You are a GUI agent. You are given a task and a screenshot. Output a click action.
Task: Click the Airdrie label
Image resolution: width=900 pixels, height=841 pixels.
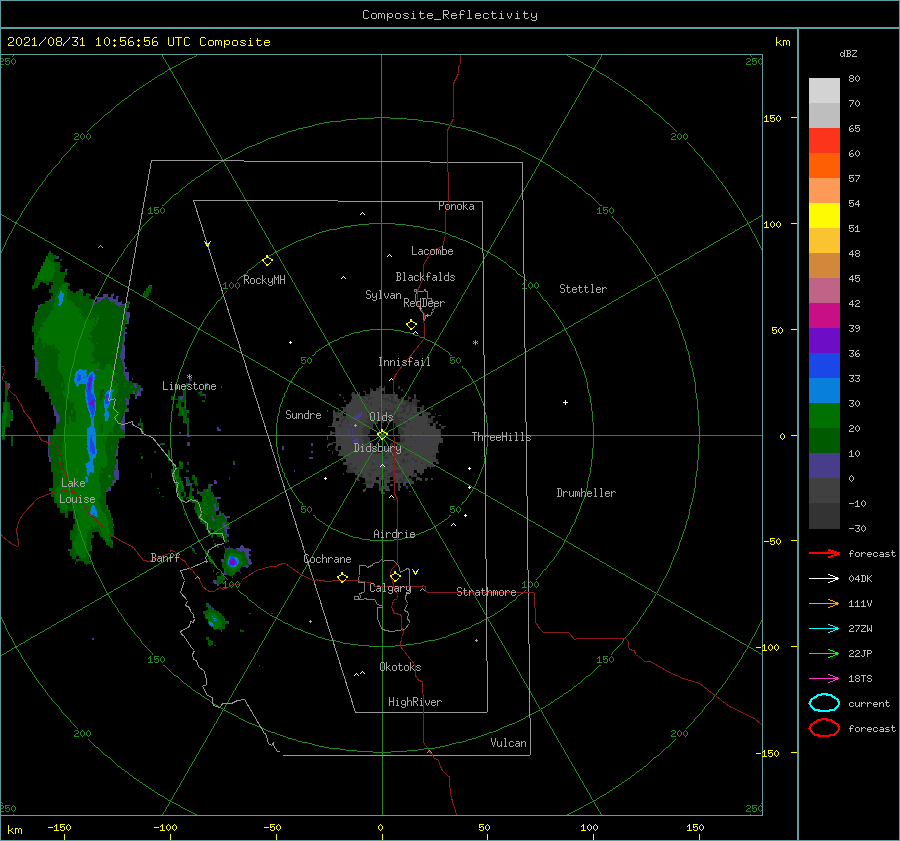[x=394, y=534]
